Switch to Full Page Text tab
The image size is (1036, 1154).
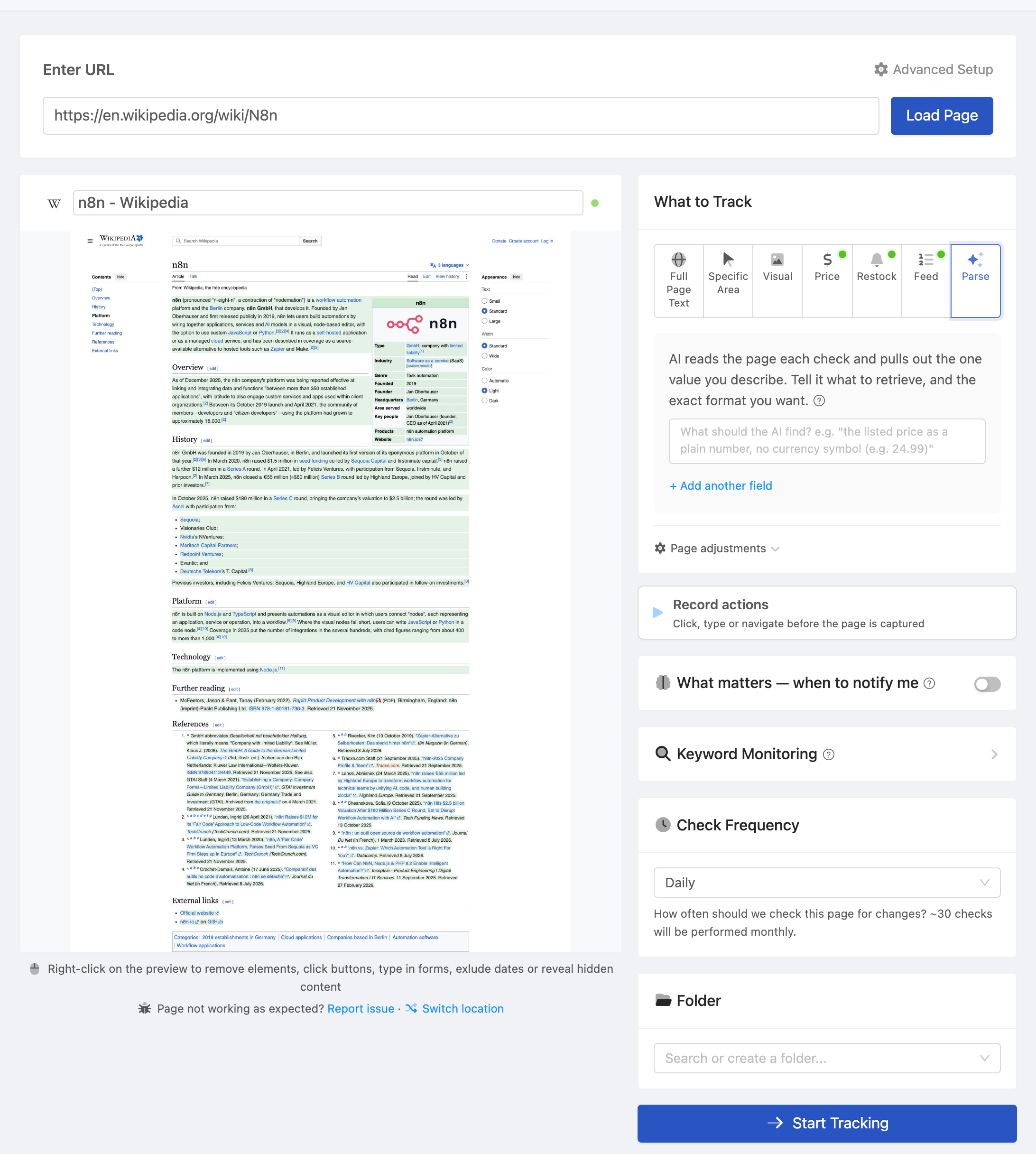tap(678, 281)
